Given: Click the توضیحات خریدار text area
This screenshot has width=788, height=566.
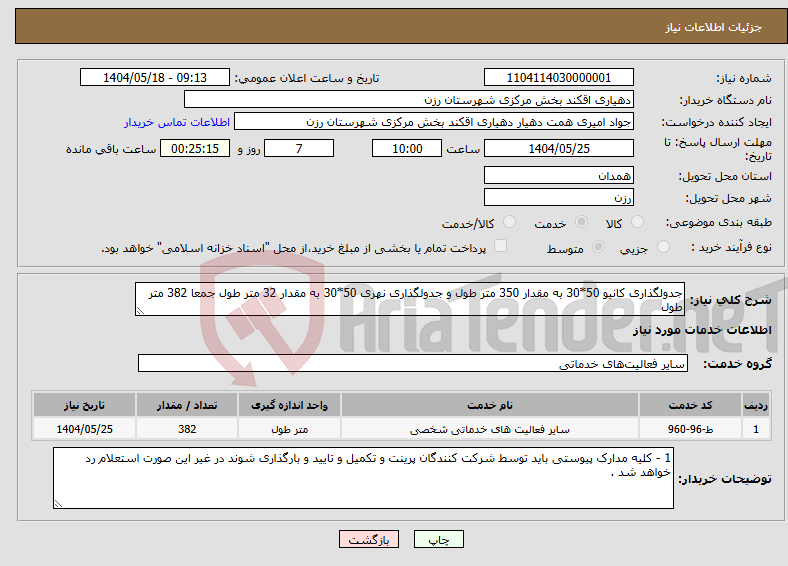Looking at the screenshot, I should click(363, 478).
